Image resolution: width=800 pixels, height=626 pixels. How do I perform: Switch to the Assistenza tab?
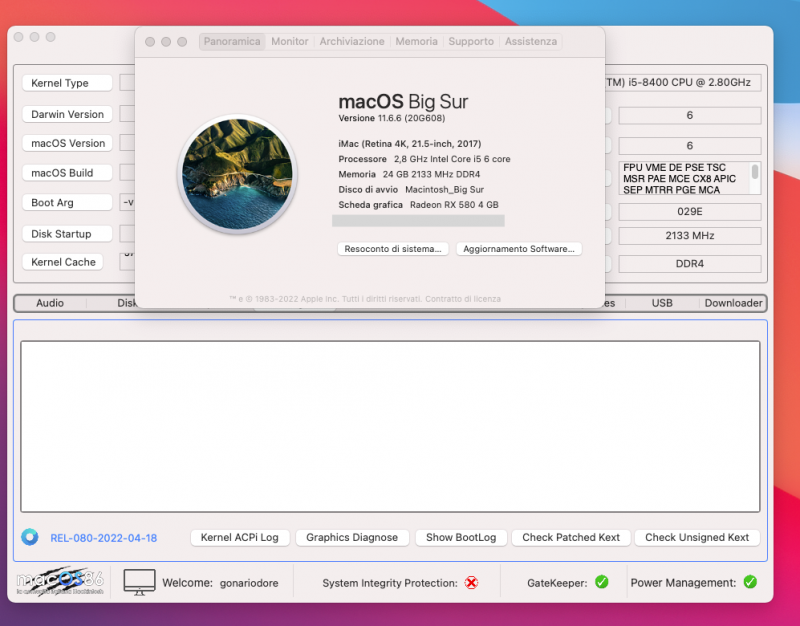click(531, 41)
